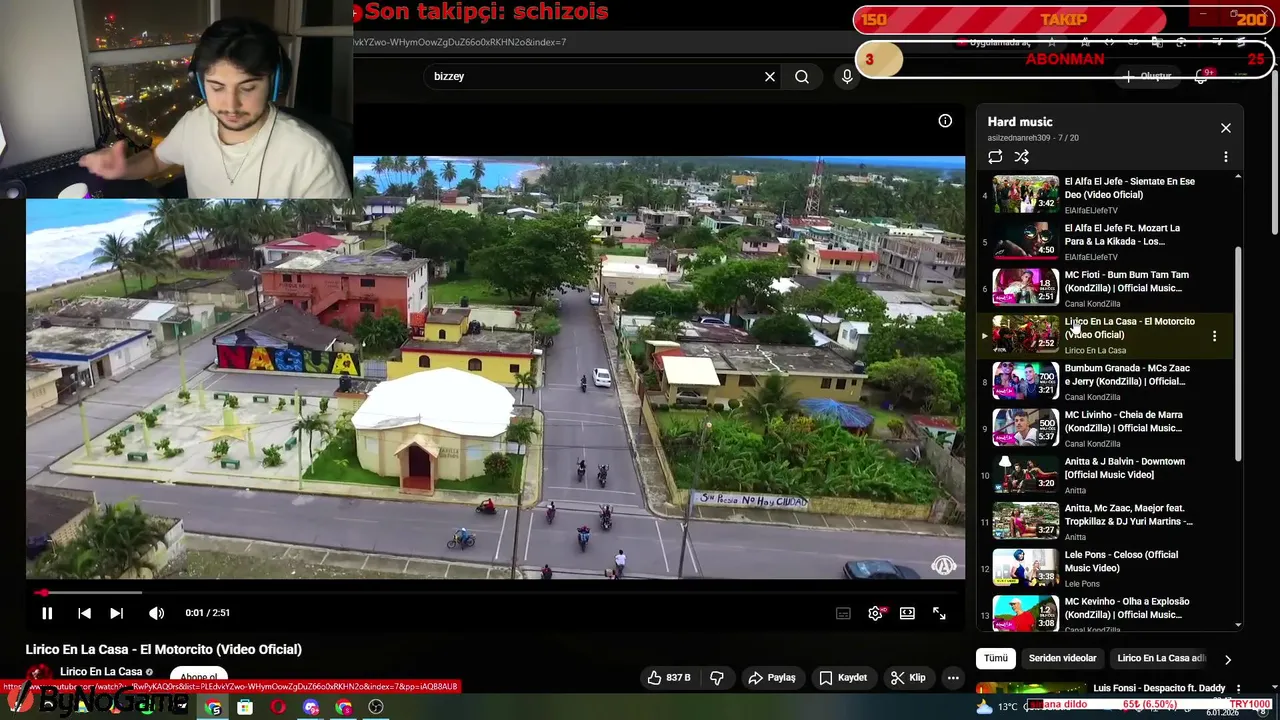Viewport: 1280px width, 720px height.
Task: Close the Hard music playlist panel
Action: (x=1225, y=128)
